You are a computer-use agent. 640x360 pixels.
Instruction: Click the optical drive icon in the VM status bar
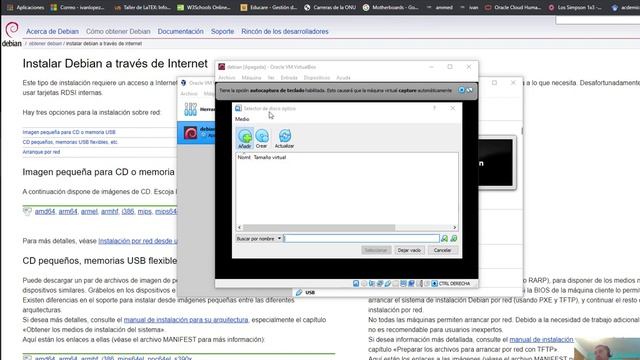(x=364, y=283)
